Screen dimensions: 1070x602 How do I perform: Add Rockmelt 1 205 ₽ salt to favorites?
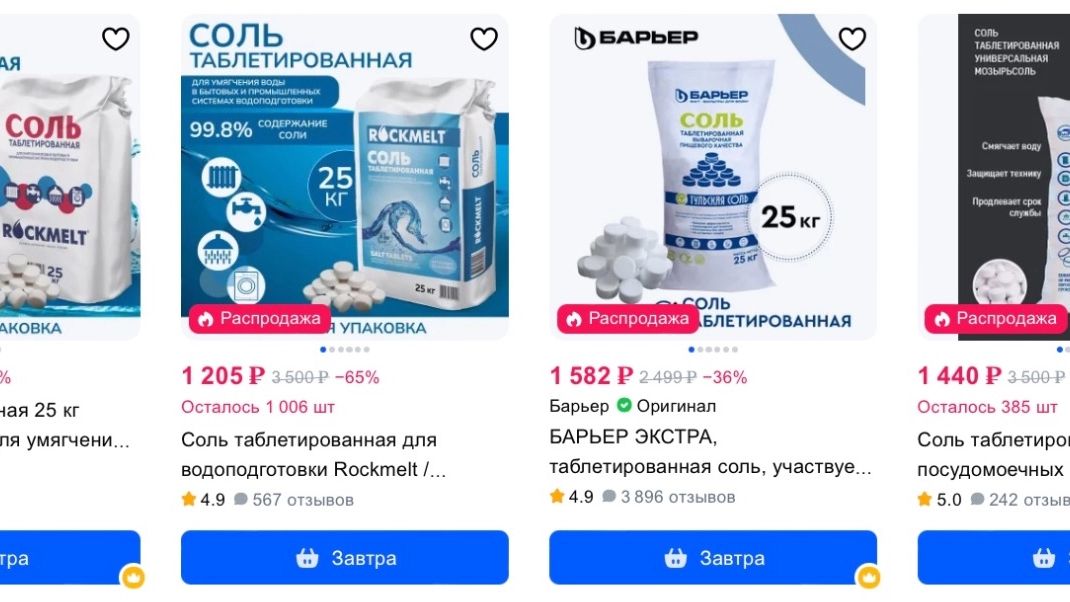(x=484, y=39)
